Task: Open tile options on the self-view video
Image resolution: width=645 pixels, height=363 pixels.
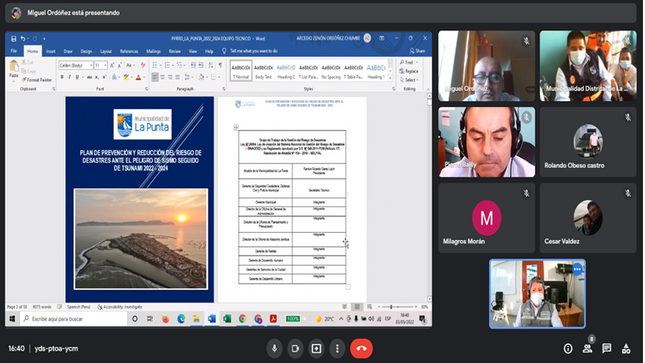Action: pyautogui.click(x=578, y=270)
